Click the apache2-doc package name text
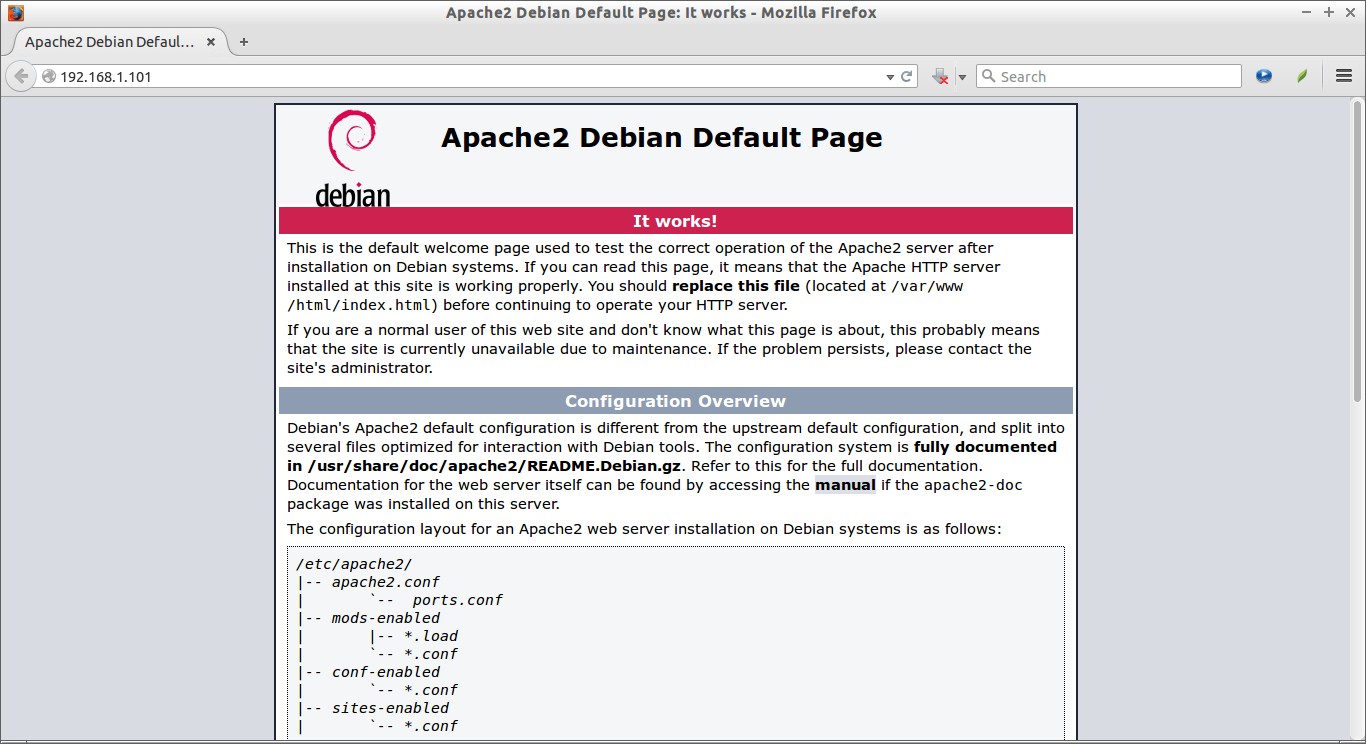The width and height of the screenshot is (1366, 744). coord(973,485)
